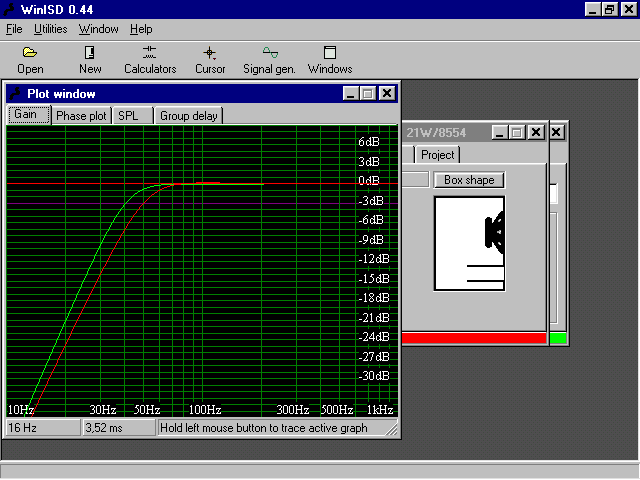Select the Gain tab in Plot window
The height and width of the screenshot is (480, 640).
(x=29, y=114)
